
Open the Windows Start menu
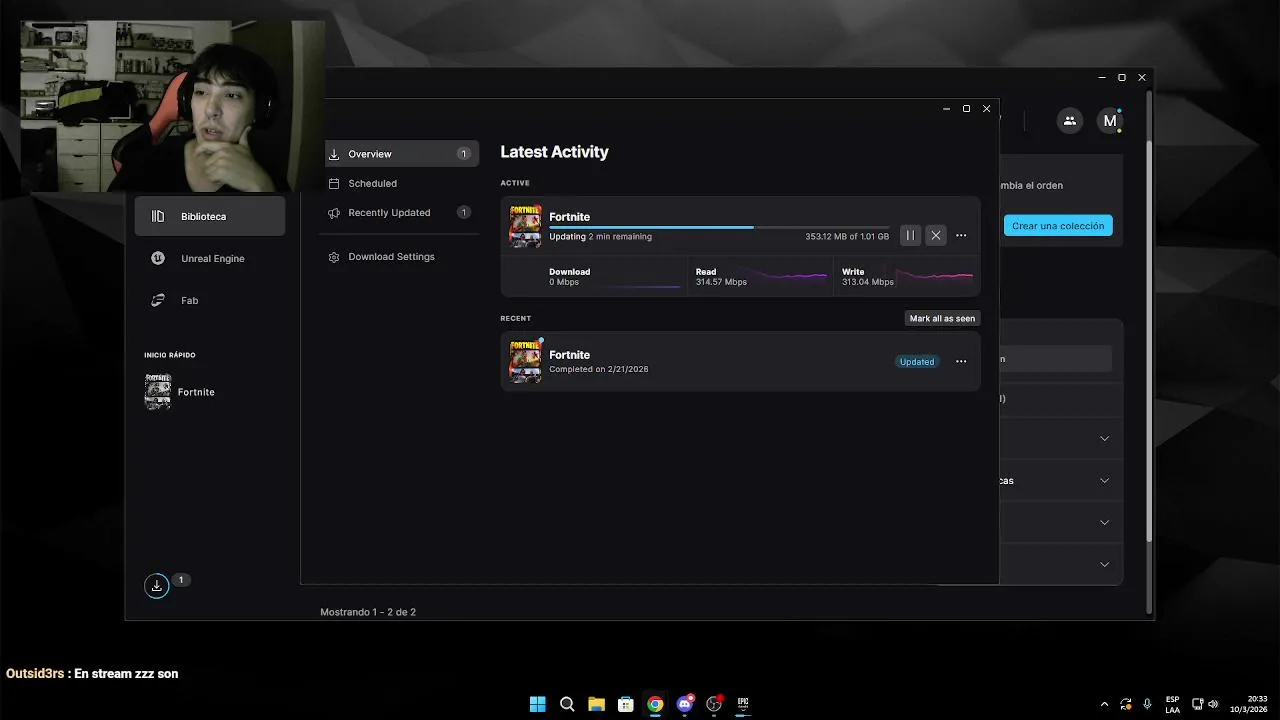537,704
